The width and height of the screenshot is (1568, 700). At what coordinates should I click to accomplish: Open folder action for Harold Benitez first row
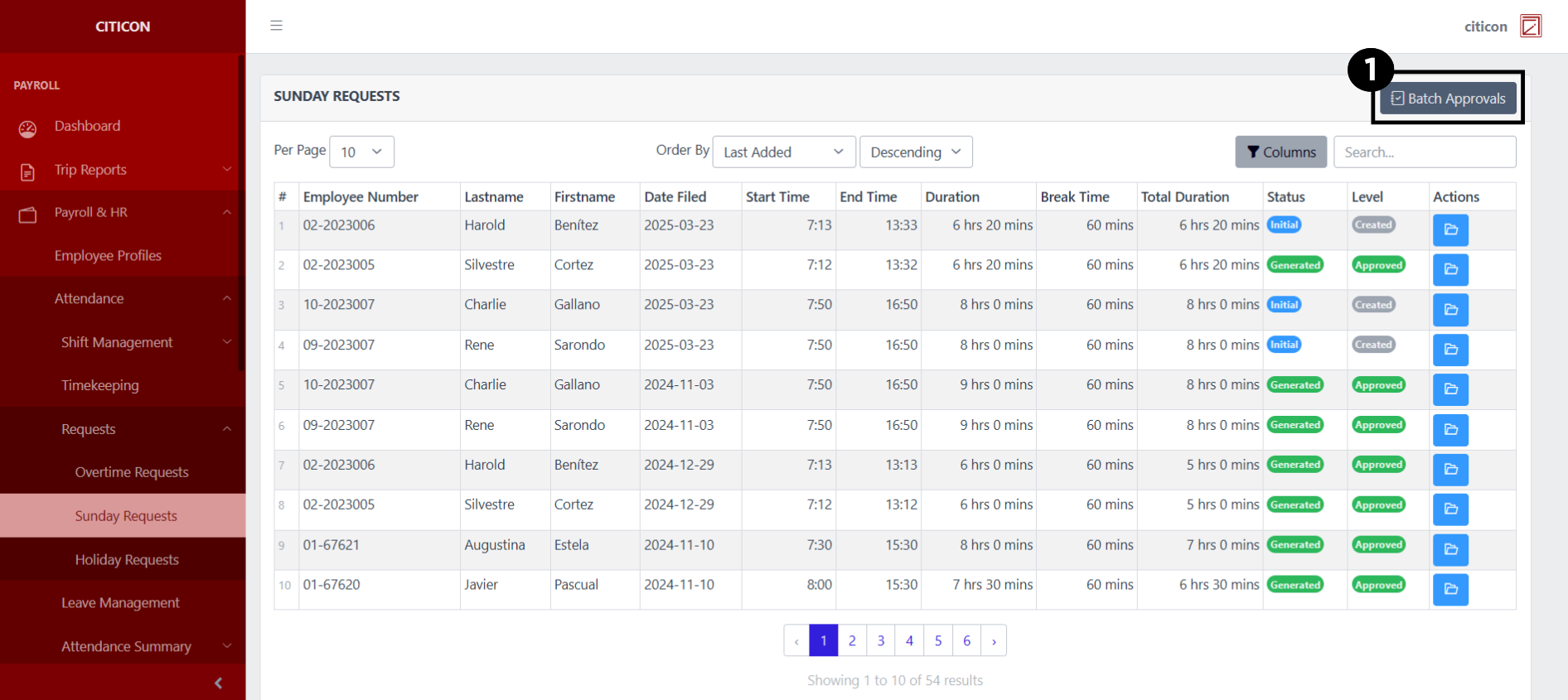[1450, 229]
